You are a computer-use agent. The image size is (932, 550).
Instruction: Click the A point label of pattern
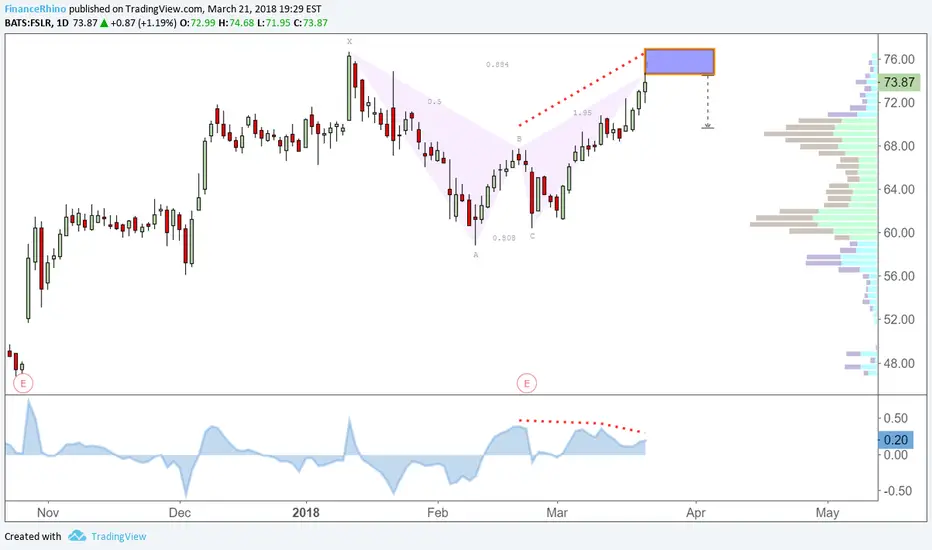point(476,254)
